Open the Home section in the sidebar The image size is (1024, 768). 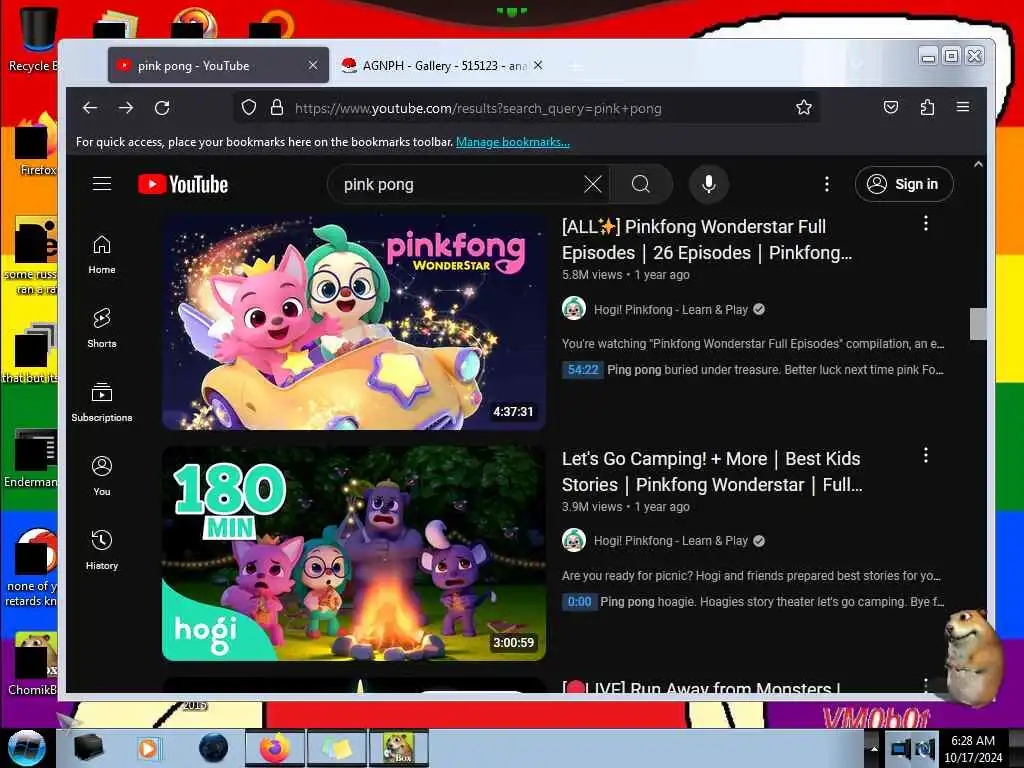coord(102,255)
